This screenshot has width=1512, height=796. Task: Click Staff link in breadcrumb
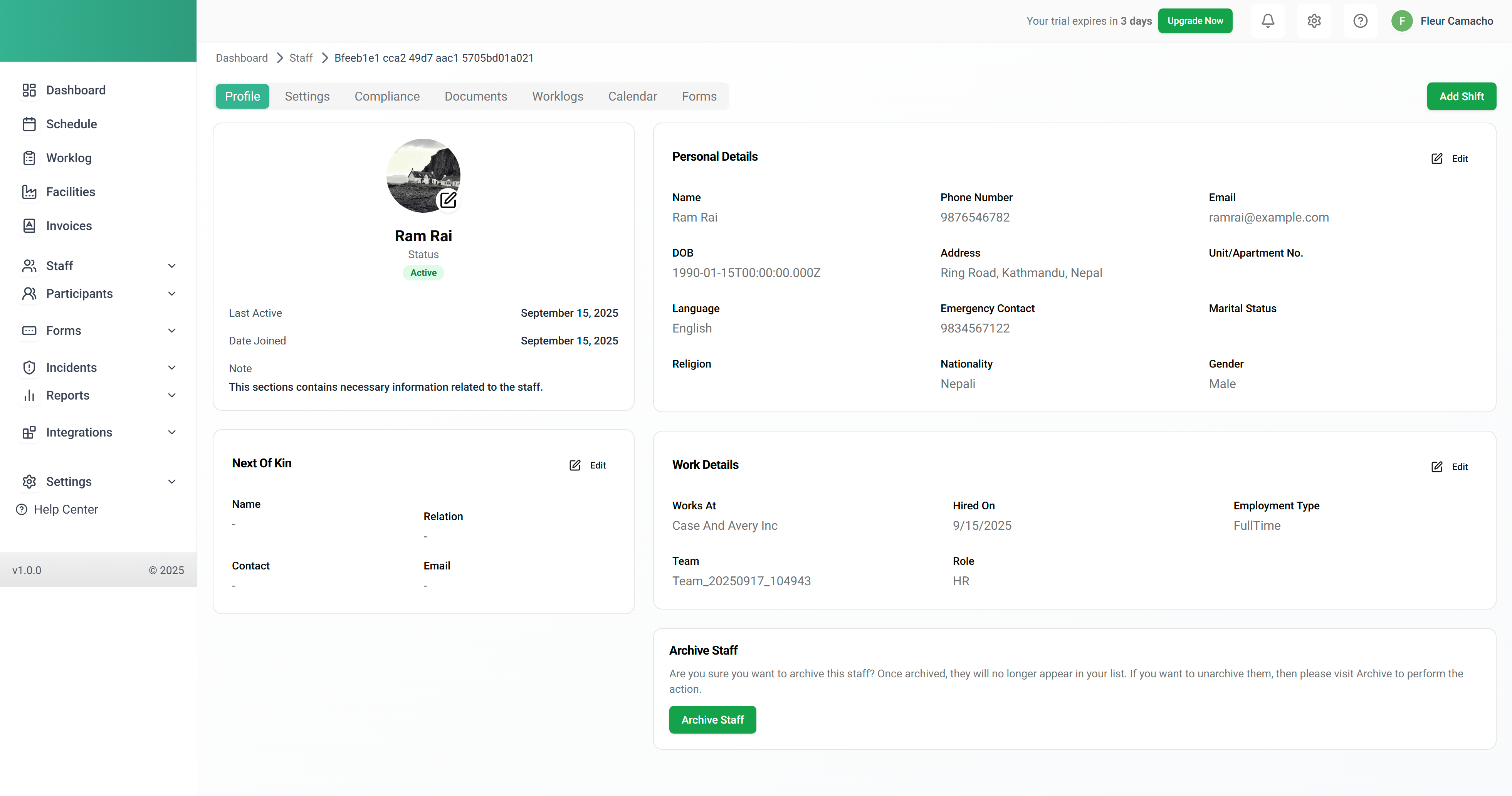(x=301, y=58)
